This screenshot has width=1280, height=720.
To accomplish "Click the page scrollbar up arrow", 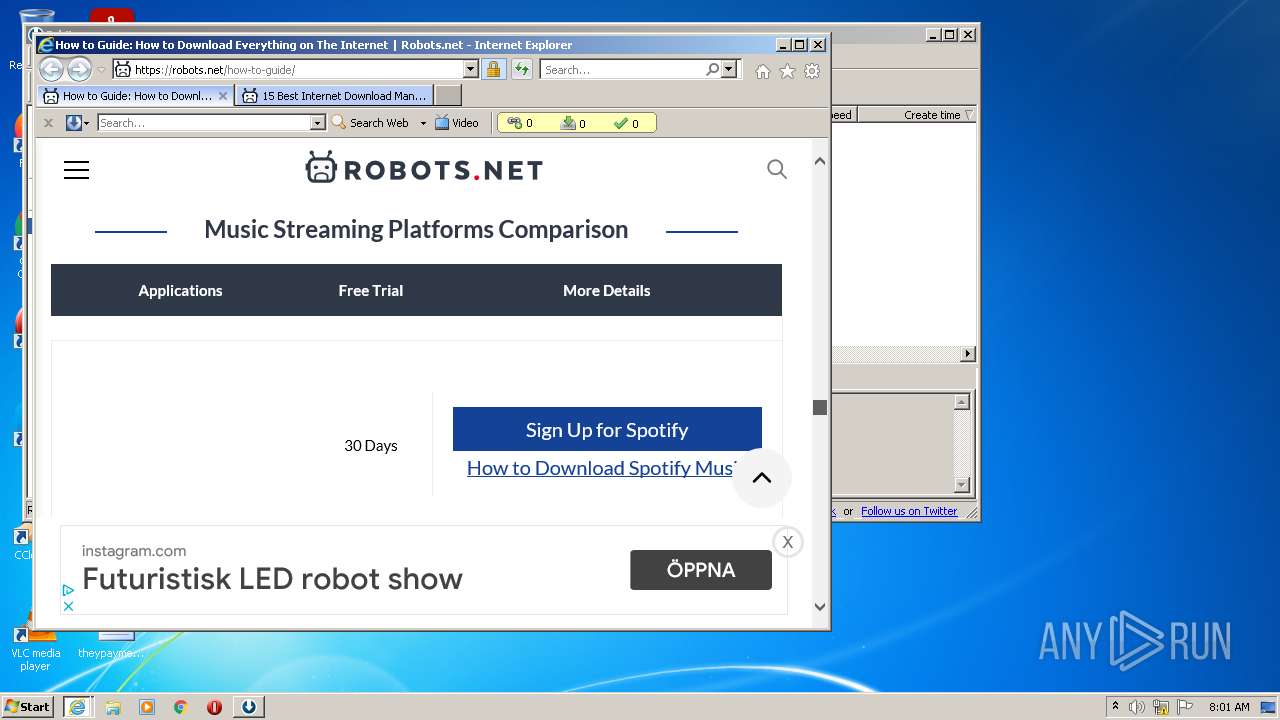I will pyautogui.click(x=820, y=161).
